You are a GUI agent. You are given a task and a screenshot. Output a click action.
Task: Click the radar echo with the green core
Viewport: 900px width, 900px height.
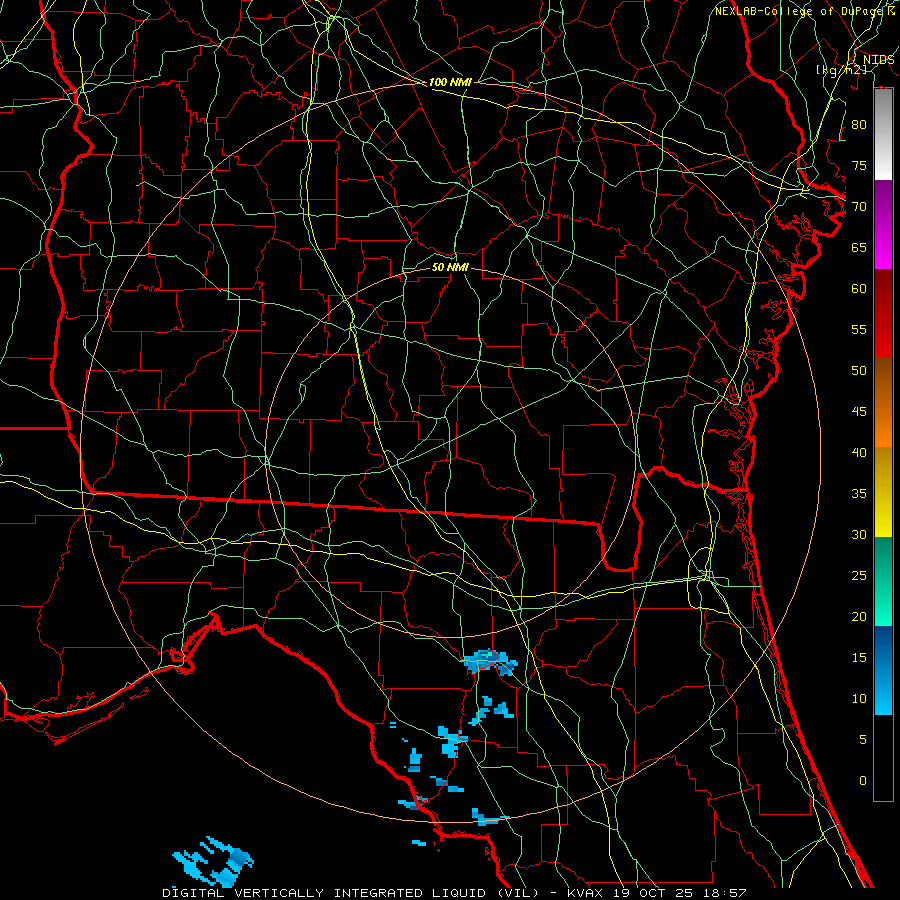(x=489, y=662)
